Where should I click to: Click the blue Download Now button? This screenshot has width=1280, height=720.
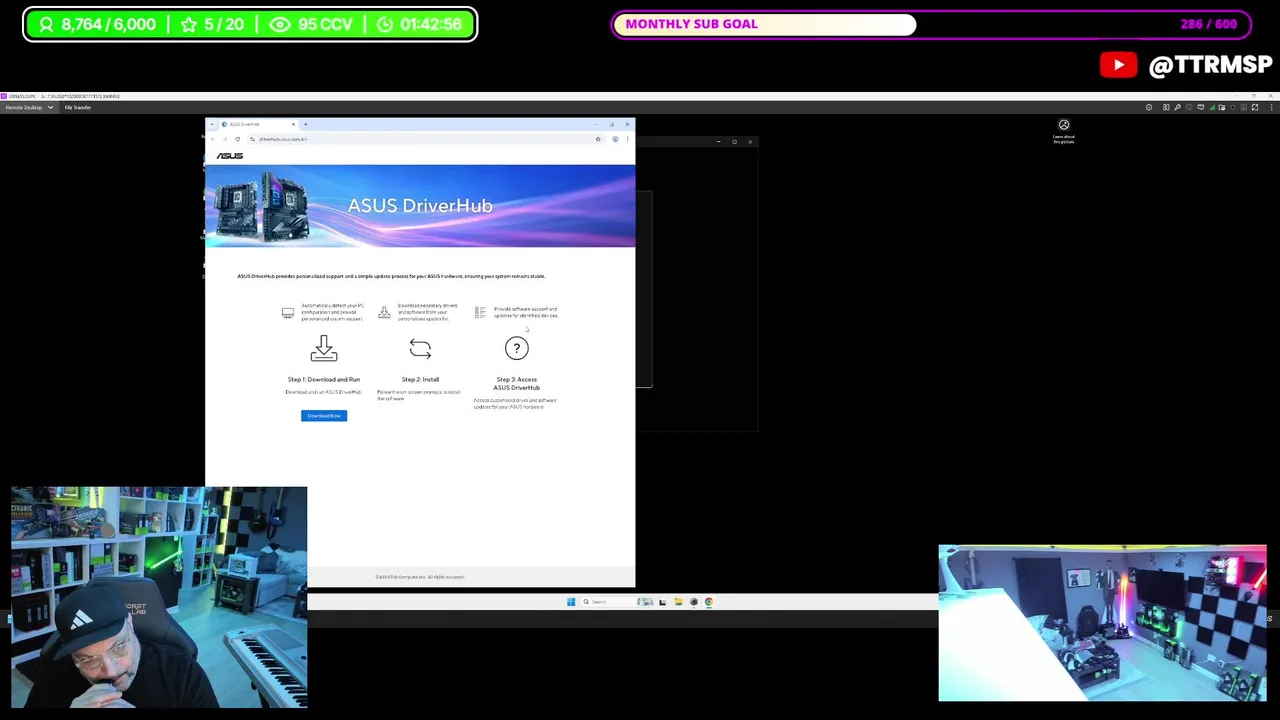tap(324, 415)
